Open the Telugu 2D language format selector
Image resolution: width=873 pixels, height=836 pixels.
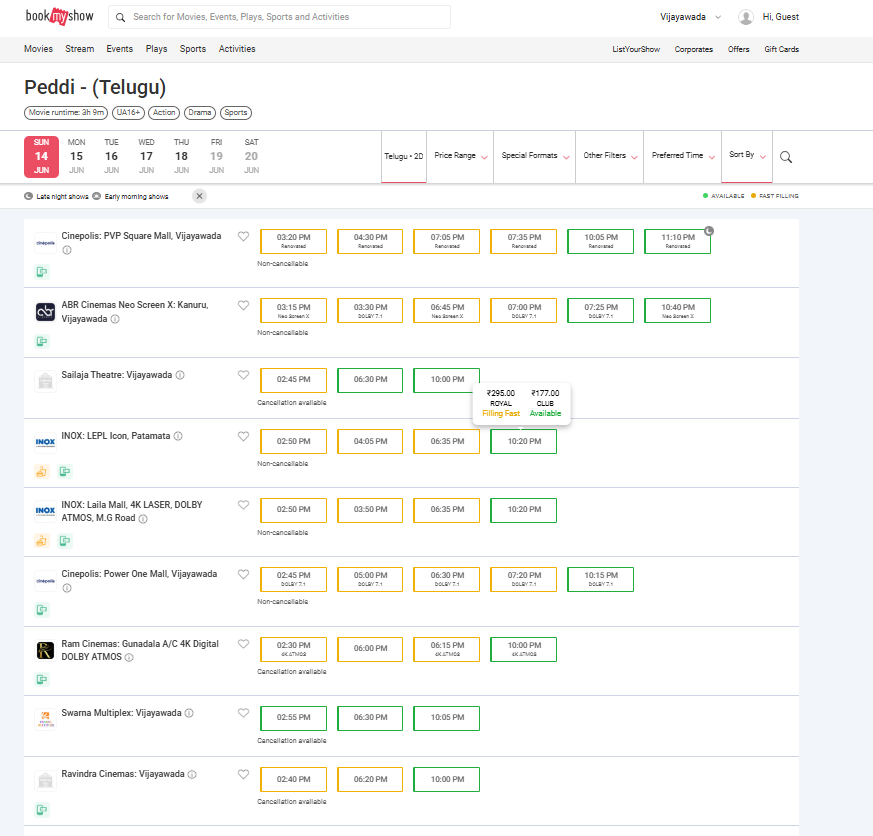click(404, 156)
